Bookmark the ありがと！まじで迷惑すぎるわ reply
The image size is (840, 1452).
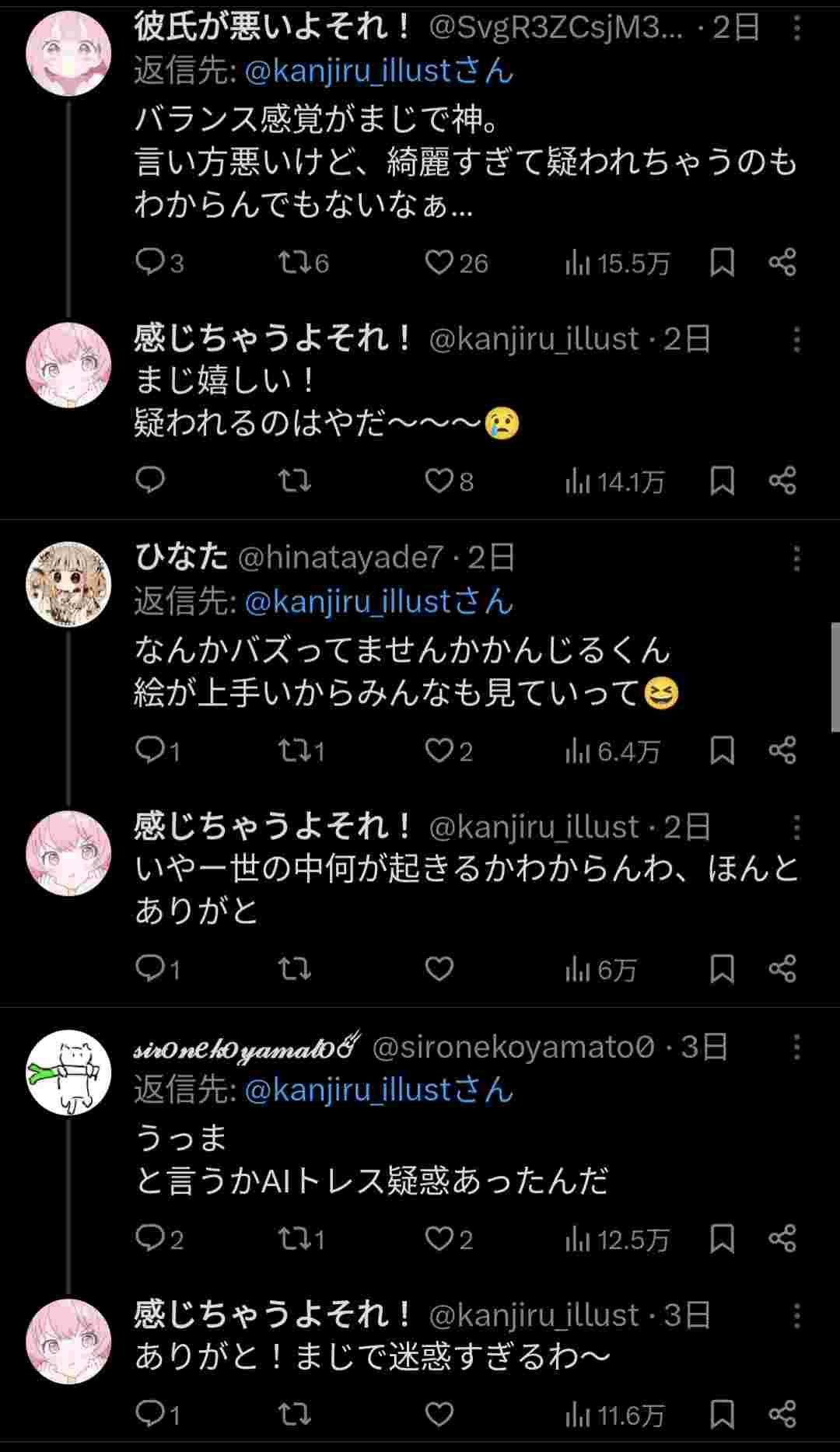pos(722,1414)
